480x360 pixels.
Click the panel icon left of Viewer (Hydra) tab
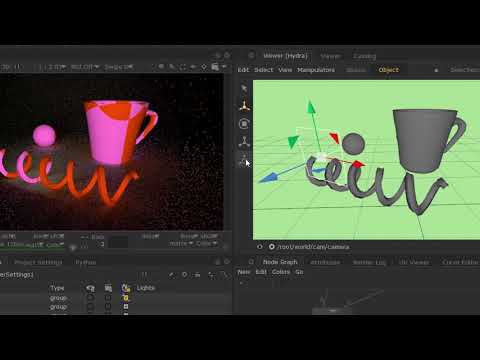pos(252,56)
